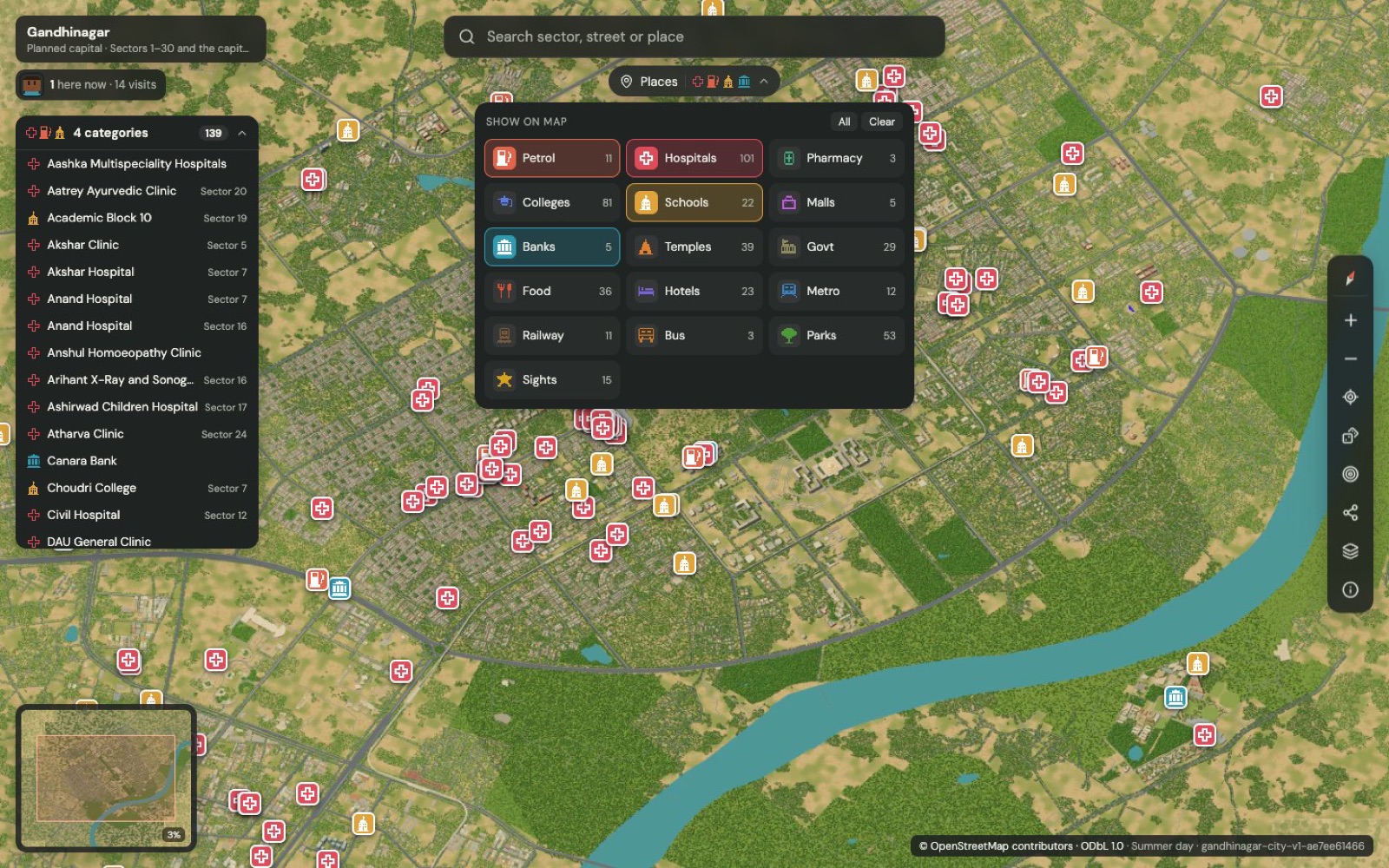Select Academic Block 10 in list
This screenshot has height=868, width=1389.
click(x=137, y=218)
